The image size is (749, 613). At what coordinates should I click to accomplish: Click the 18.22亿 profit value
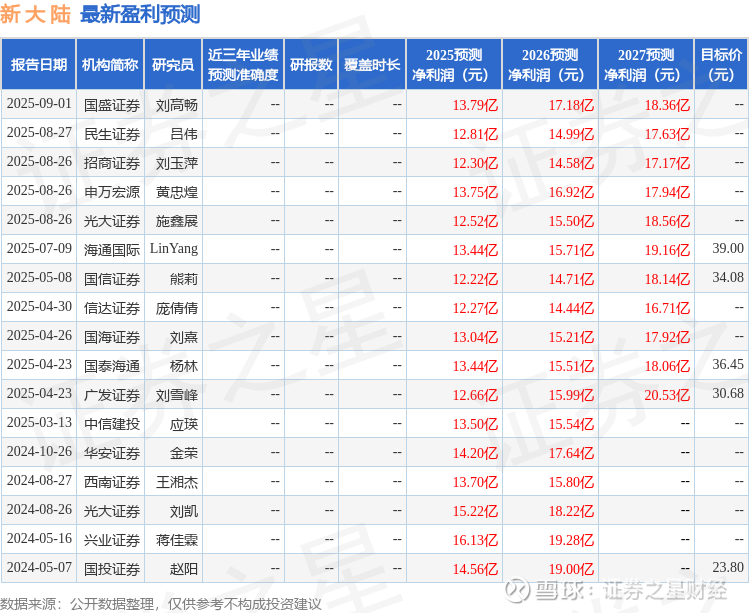pos(571,511)
